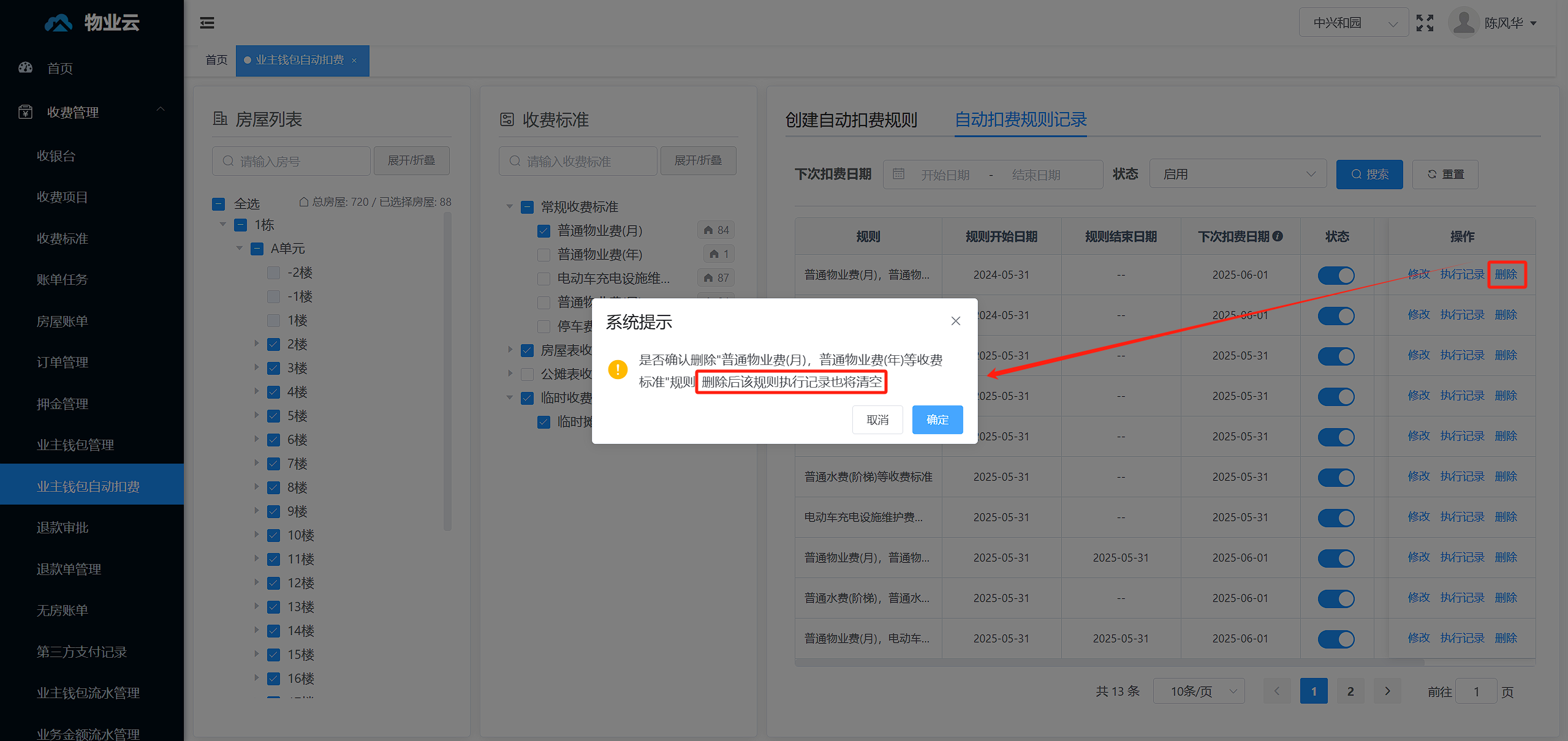Confirm deletion with 确定 button
Viewport: 1568px width, 741px height.
[937, 420]
